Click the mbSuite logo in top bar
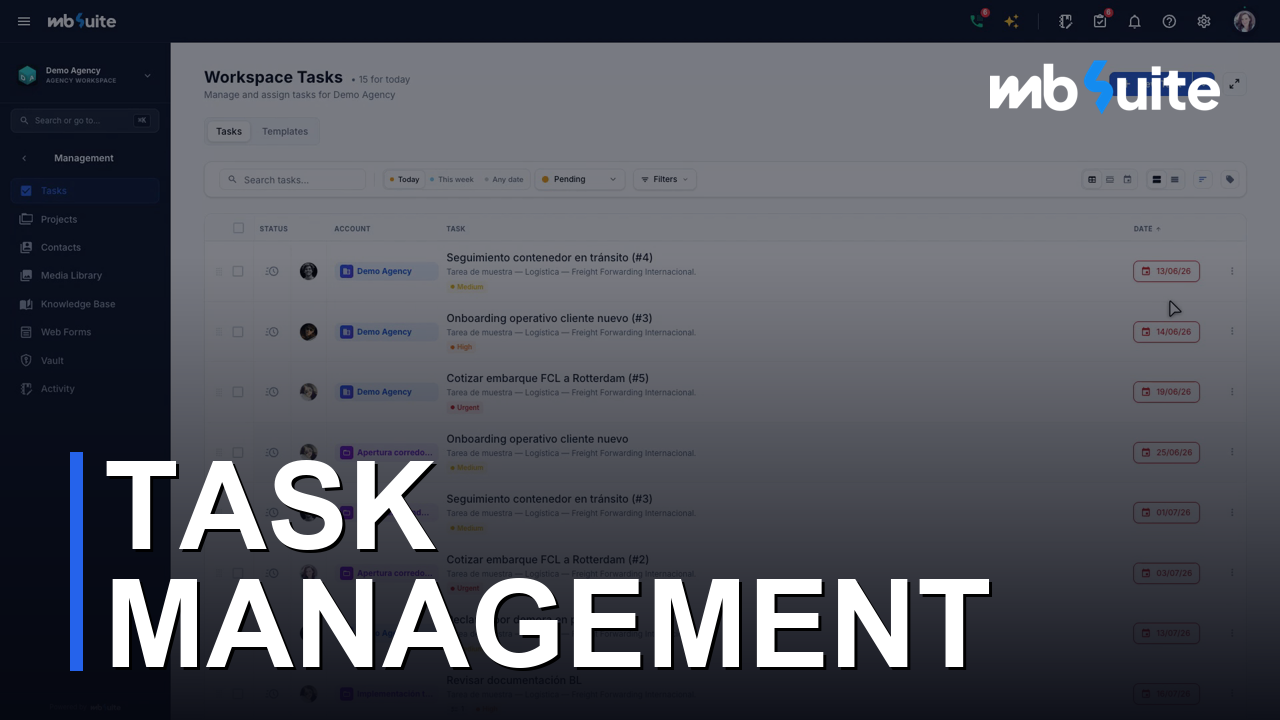 pos(82,21)
